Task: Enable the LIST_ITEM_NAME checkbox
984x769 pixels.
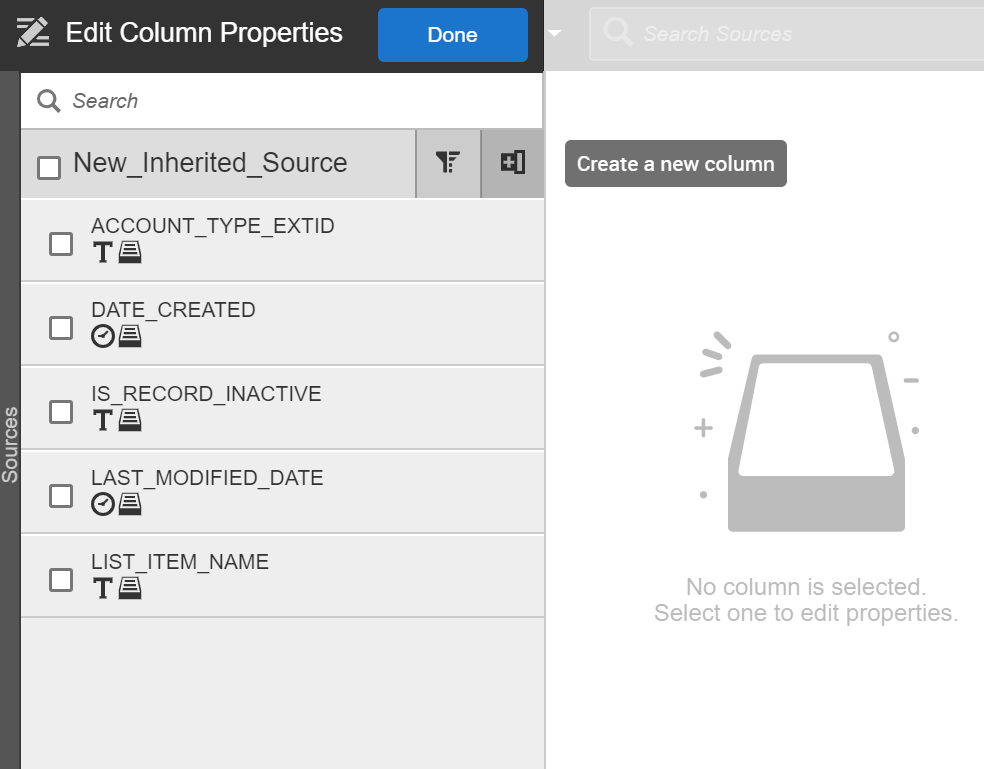Action: (x=61, y=580)
